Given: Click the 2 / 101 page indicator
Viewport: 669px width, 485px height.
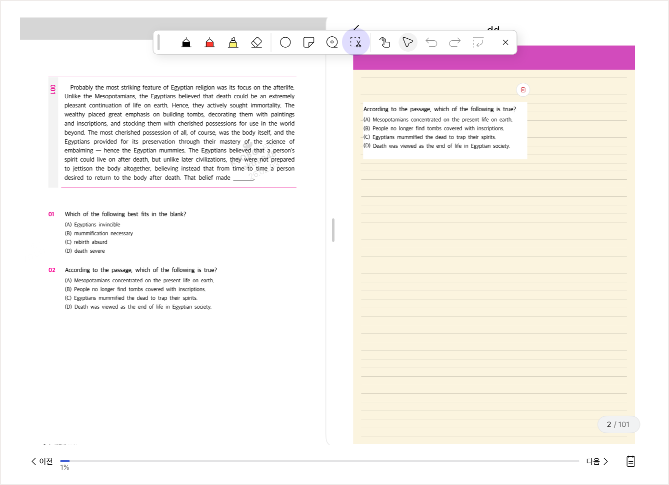Looking at the screenshot, I should pyautogui.click(x=618, y=424).
